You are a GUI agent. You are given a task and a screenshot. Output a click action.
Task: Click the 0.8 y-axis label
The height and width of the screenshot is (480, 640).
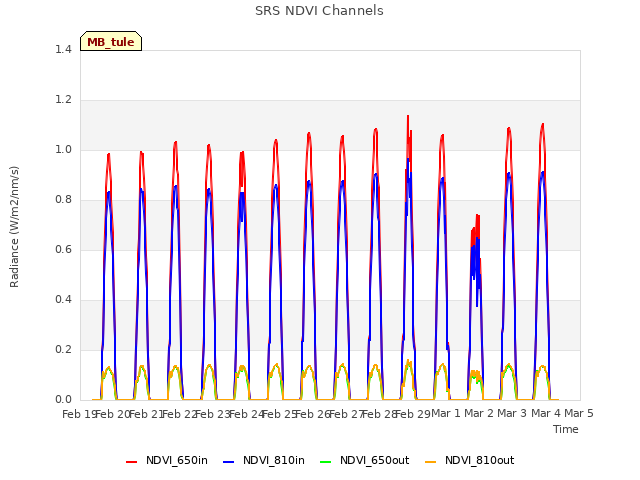(x=63, y=200)
